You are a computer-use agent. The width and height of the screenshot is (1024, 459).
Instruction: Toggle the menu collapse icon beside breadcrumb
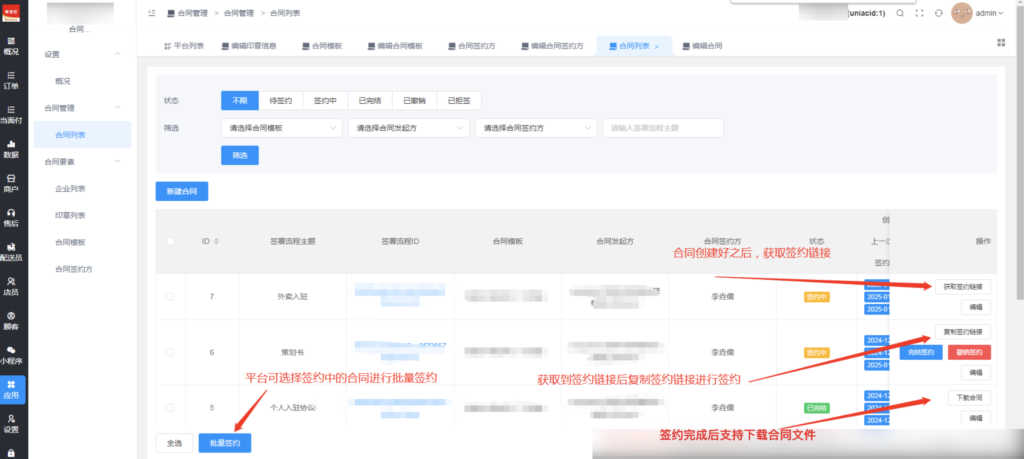[152, 13]
